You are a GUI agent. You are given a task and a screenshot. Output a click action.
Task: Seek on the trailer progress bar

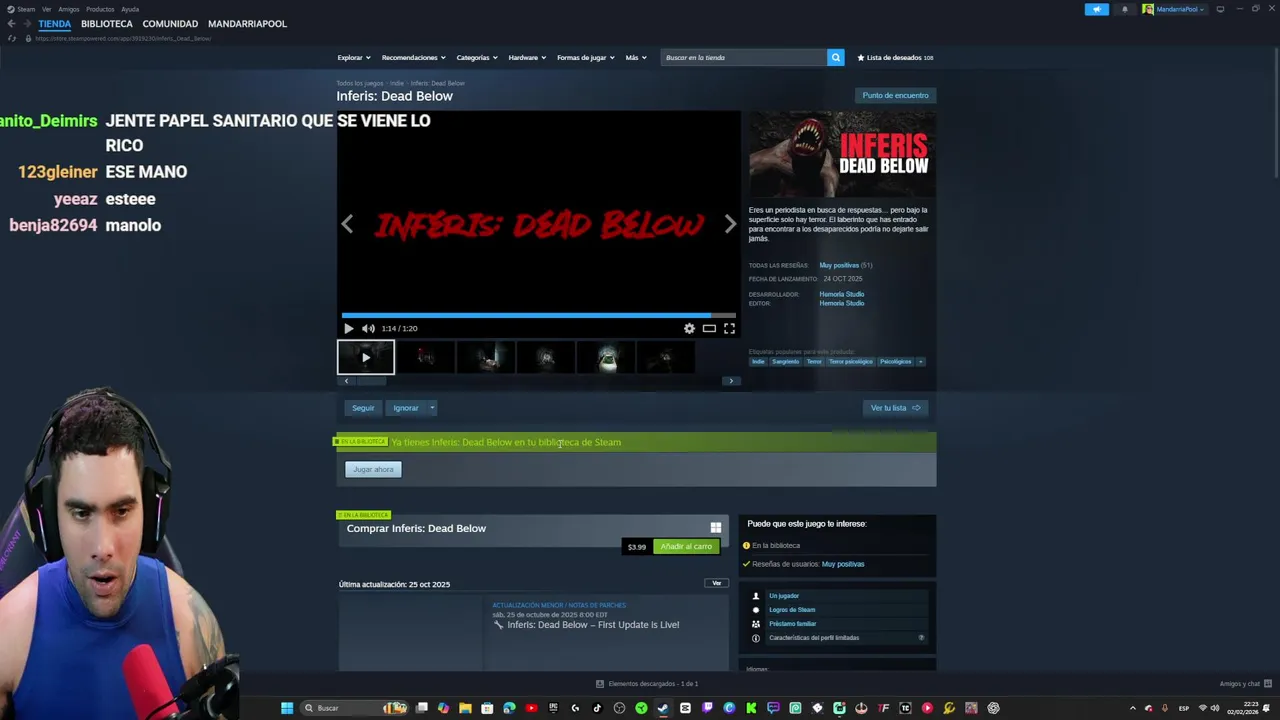[538, 315]
